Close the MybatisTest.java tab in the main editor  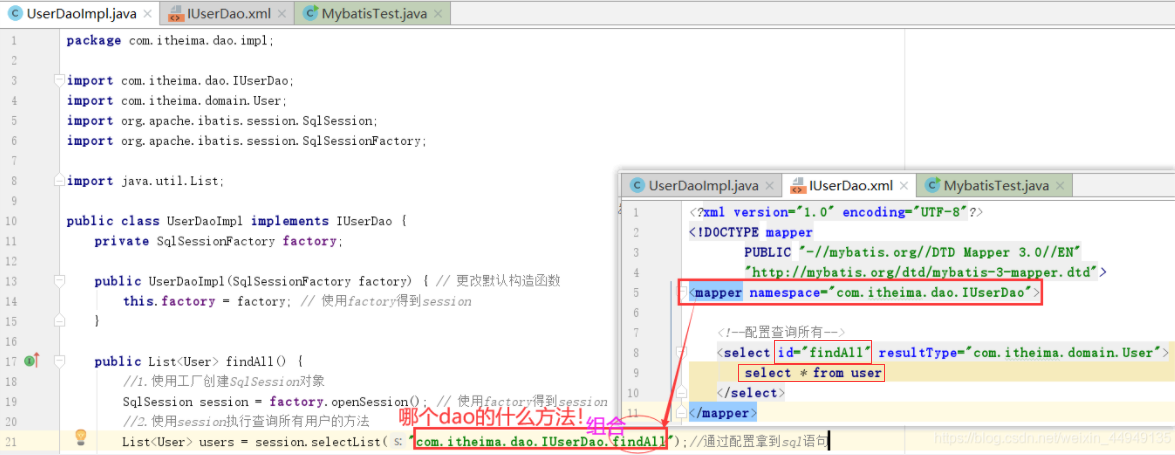pos(438,13)
